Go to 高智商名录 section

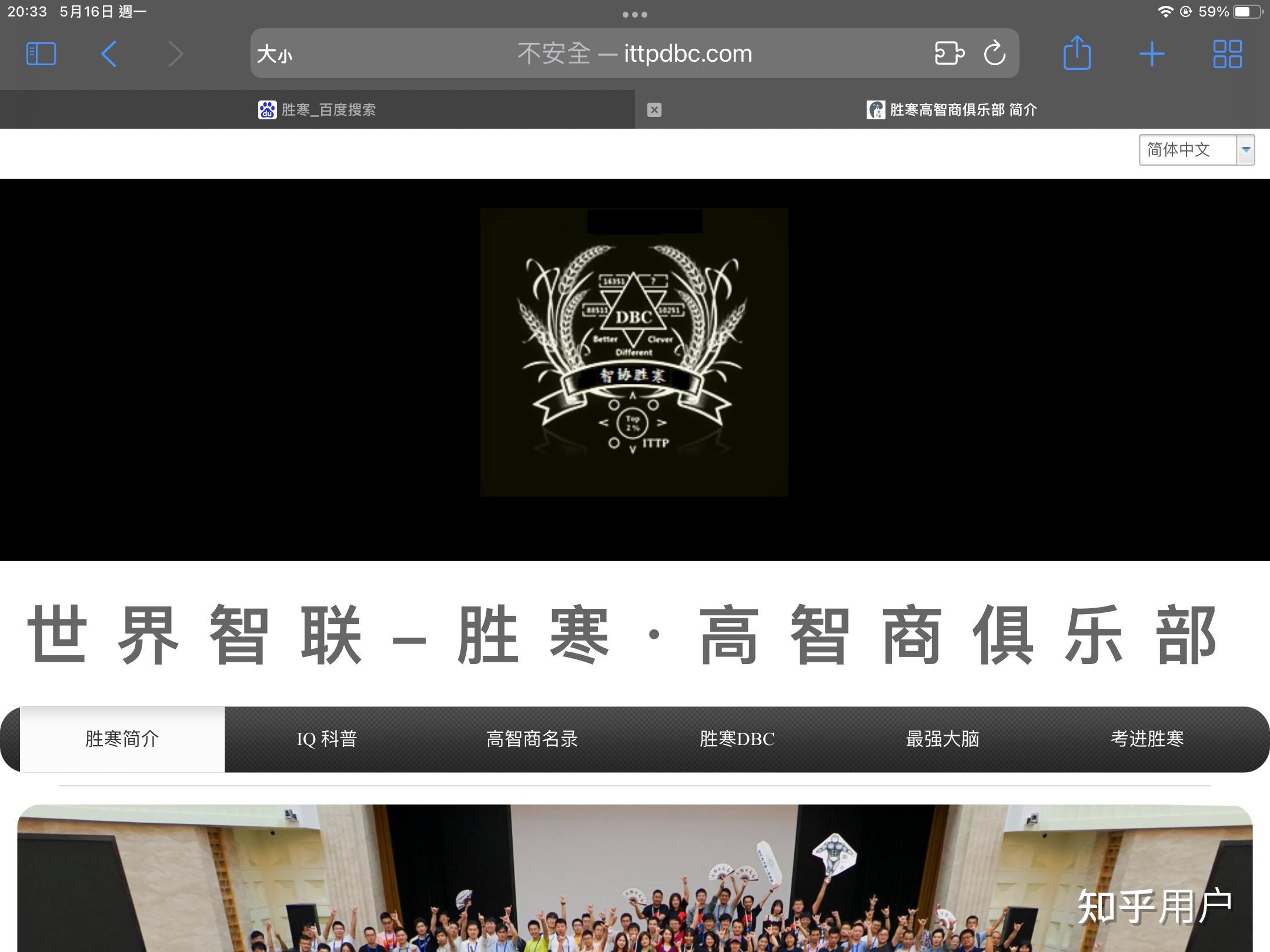coord(532,739)
